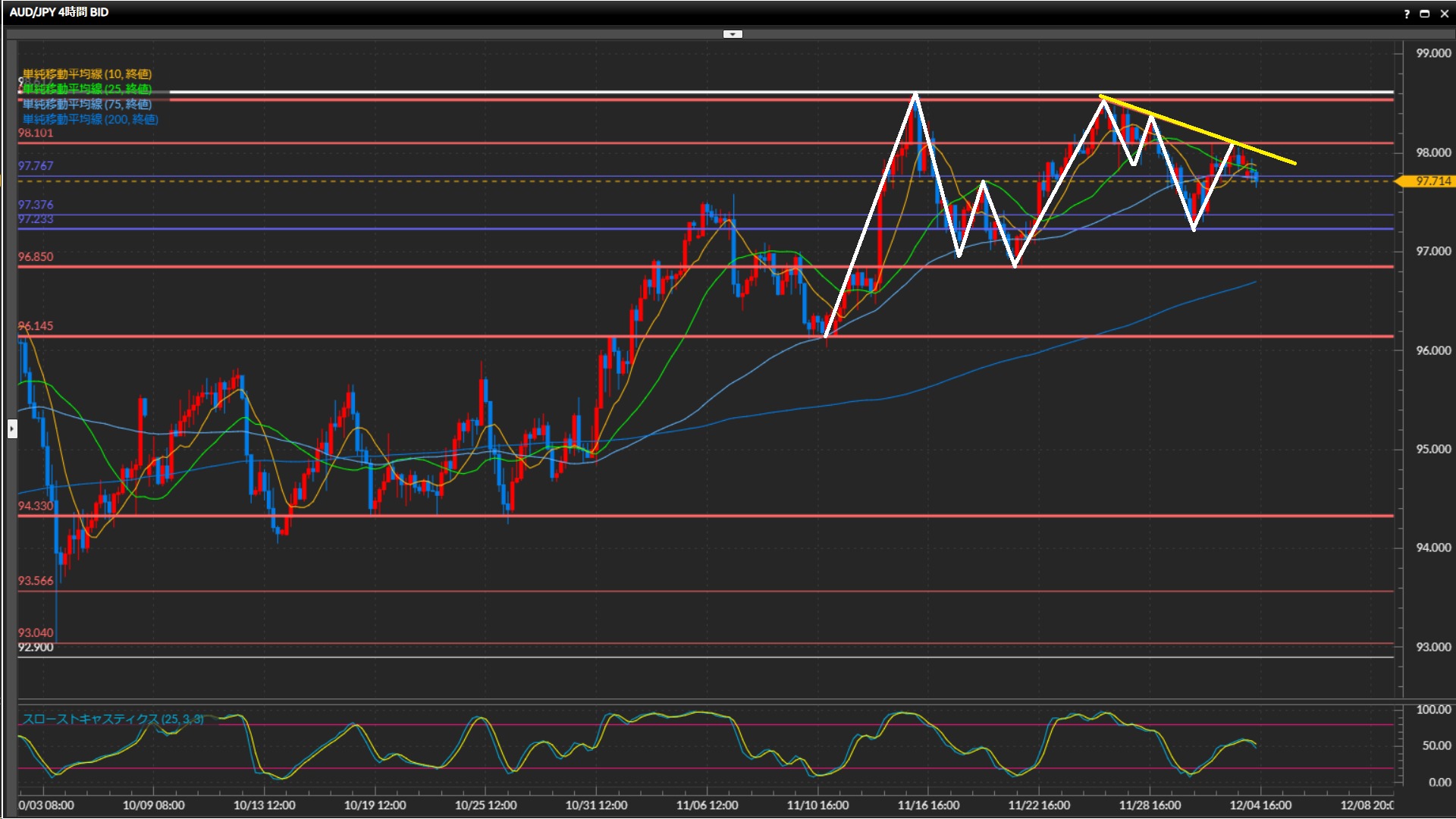Select the 25-period green moving average label

(x=87, y=89)
